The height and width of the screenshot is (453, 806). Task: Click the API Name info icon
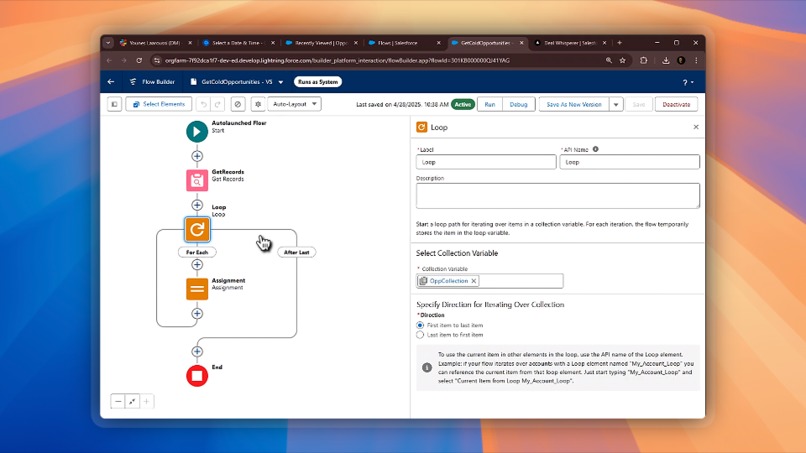(x=595, y=149)
